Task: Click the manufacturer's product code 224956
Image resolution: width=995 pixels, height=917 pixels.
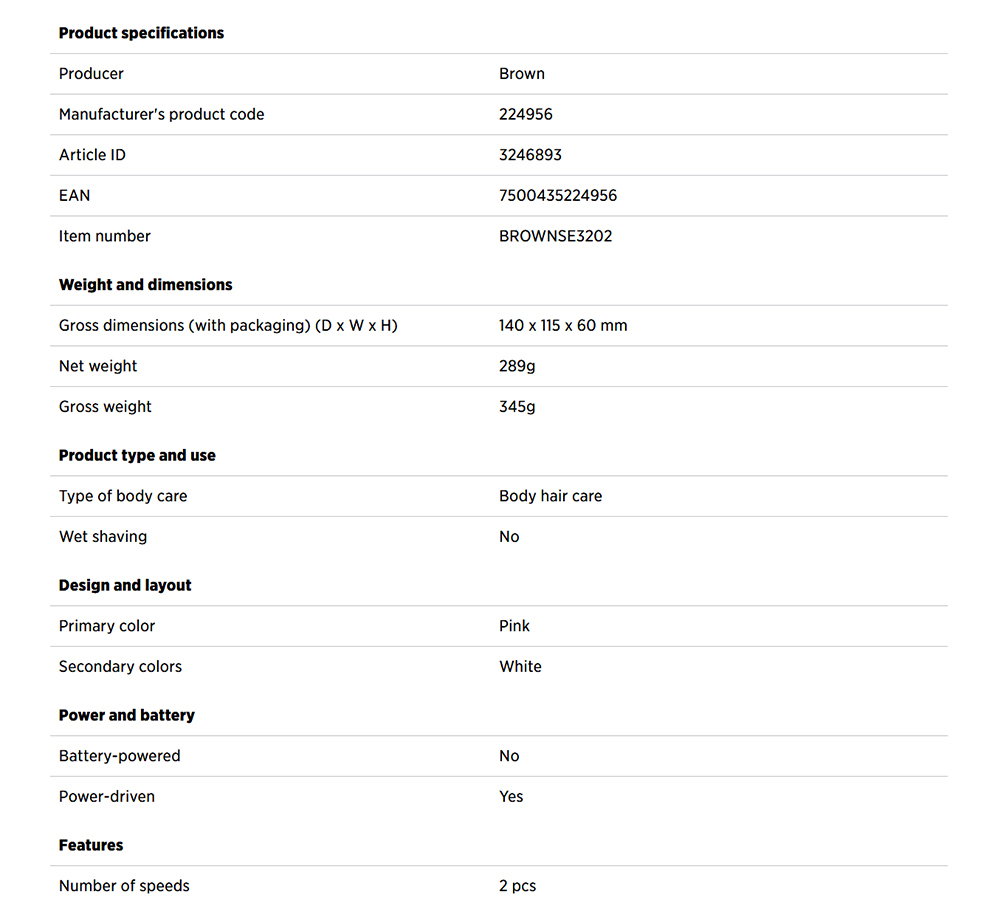Action: click(x=525, y=115)
